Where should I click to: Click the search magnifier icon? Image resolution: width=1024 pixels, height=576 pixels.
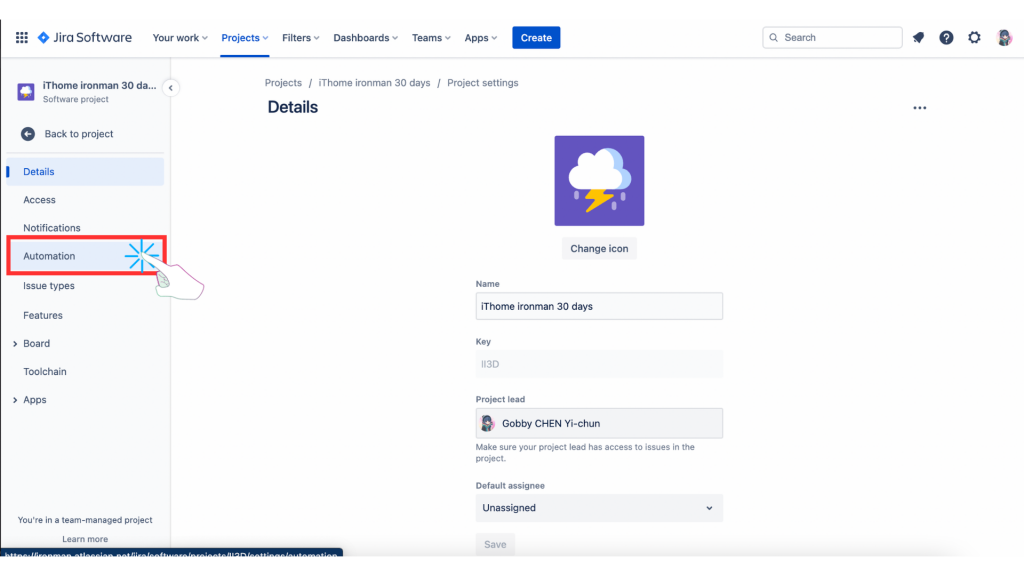point(774,38)
